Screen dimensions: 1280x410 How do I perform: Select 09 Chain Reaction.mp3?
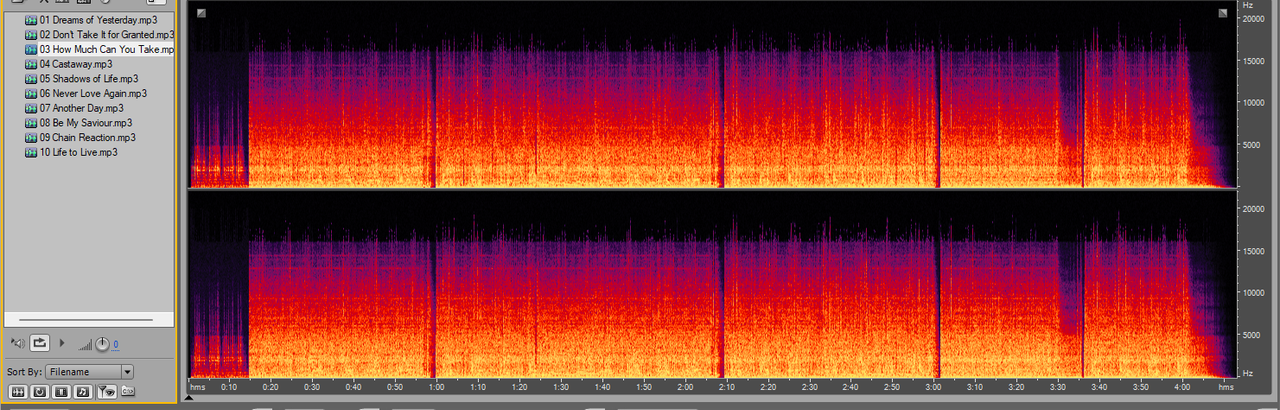[88, 137]
